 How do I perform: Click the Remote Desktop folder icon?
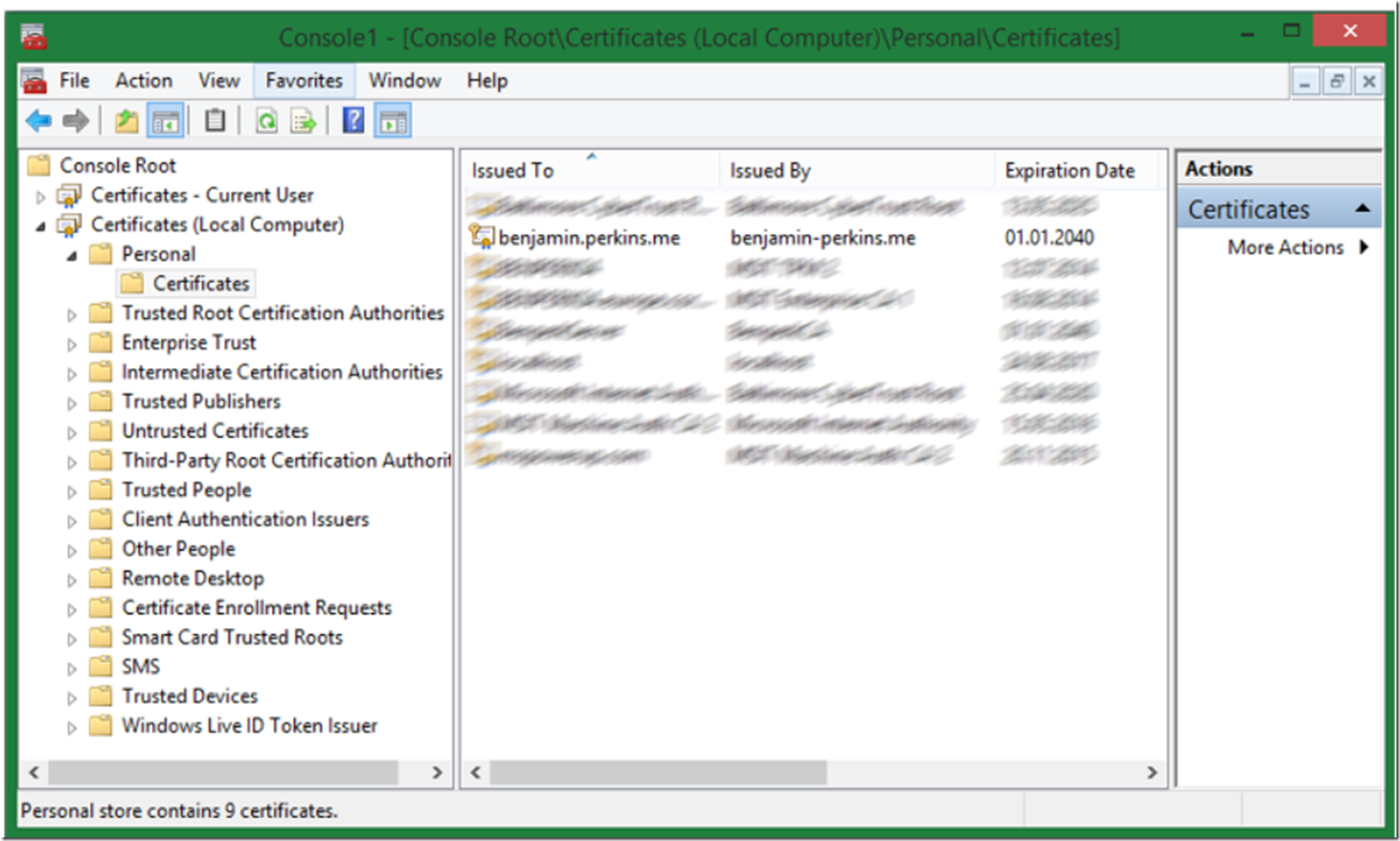pos(102,579)
